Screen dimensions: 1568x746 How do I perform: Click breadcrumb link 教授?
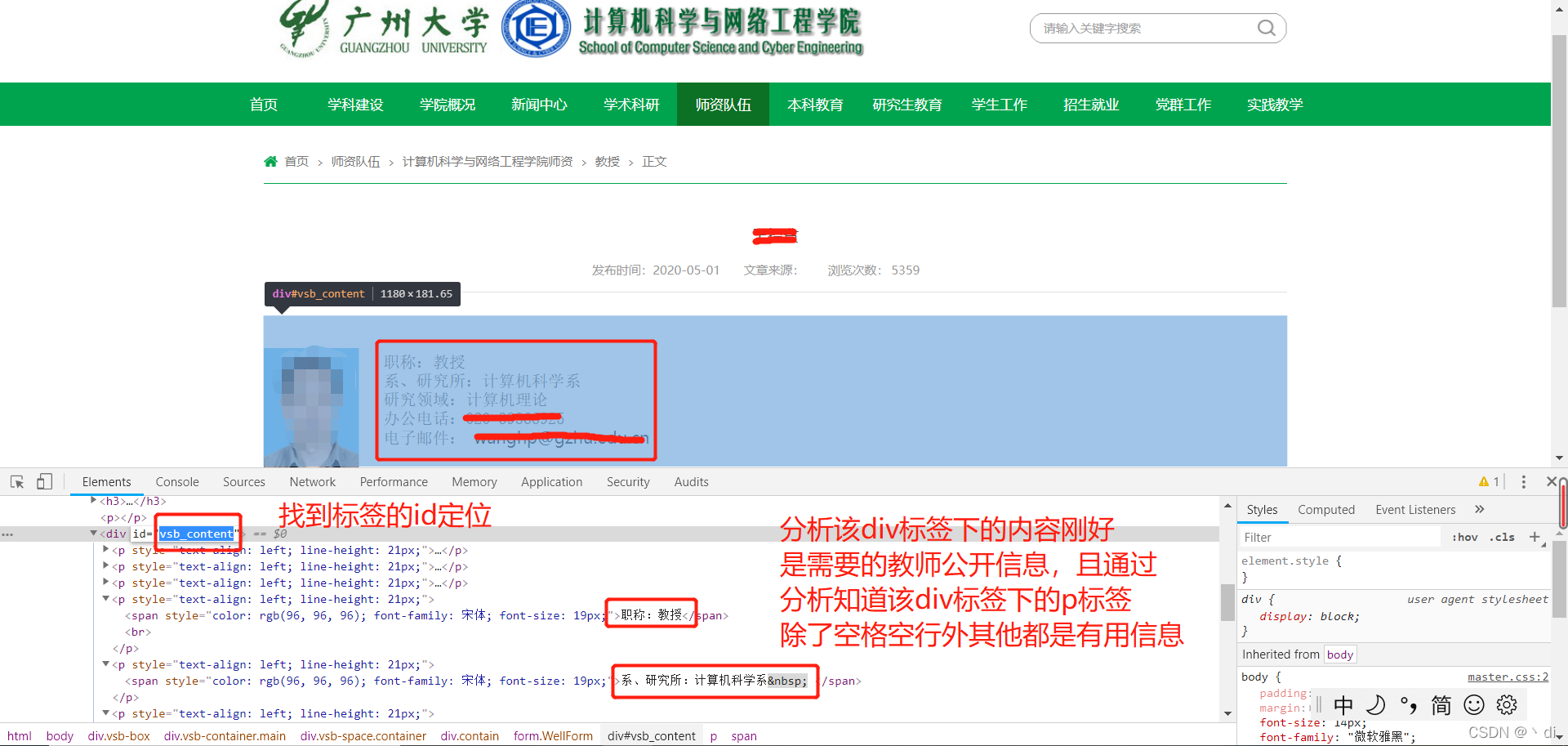[x=607, y=162]
